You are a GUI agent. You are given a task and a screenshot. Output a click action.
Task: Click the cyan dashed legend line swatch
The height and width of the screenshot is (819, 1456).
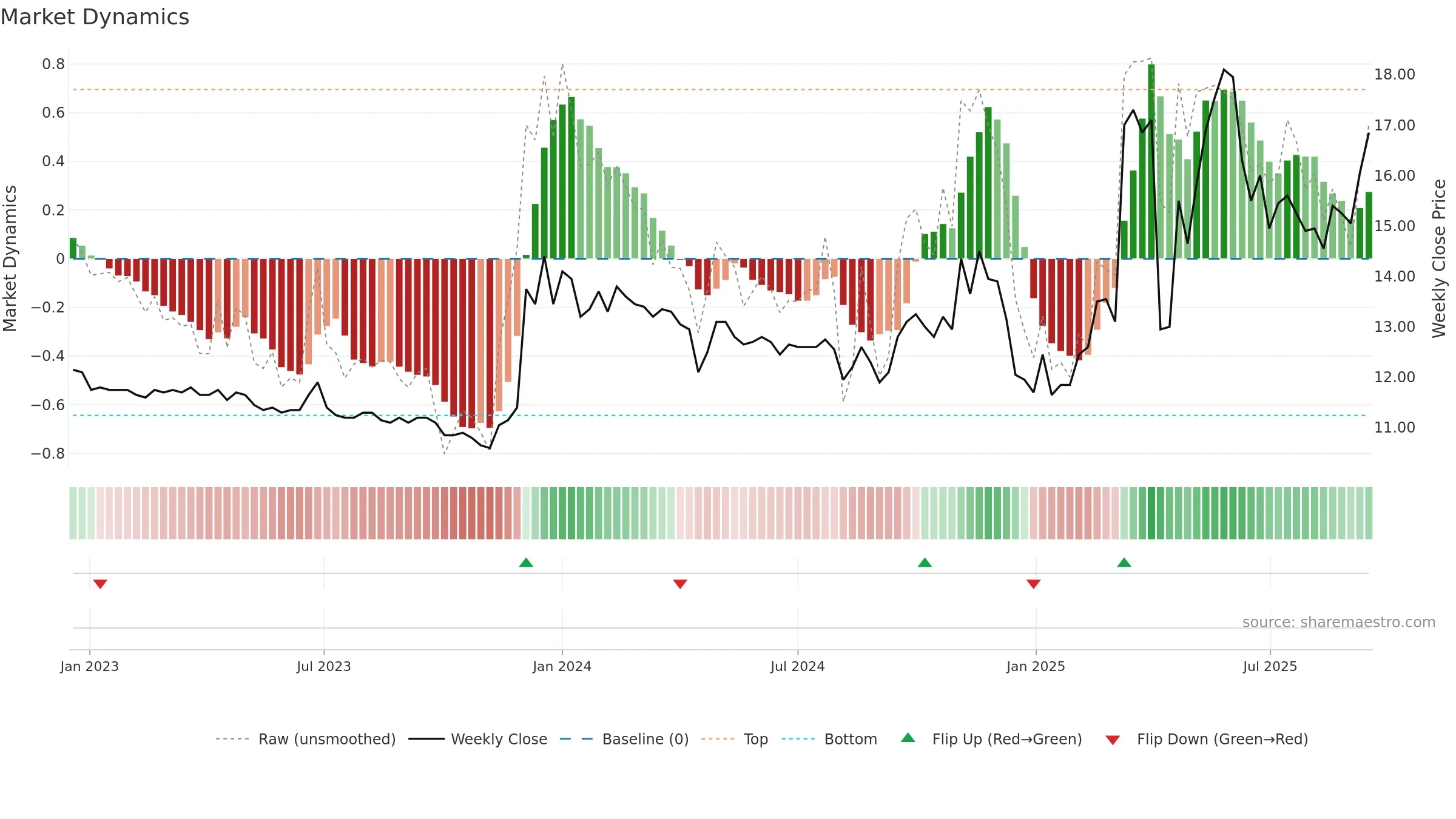click(x=798, y=739)
